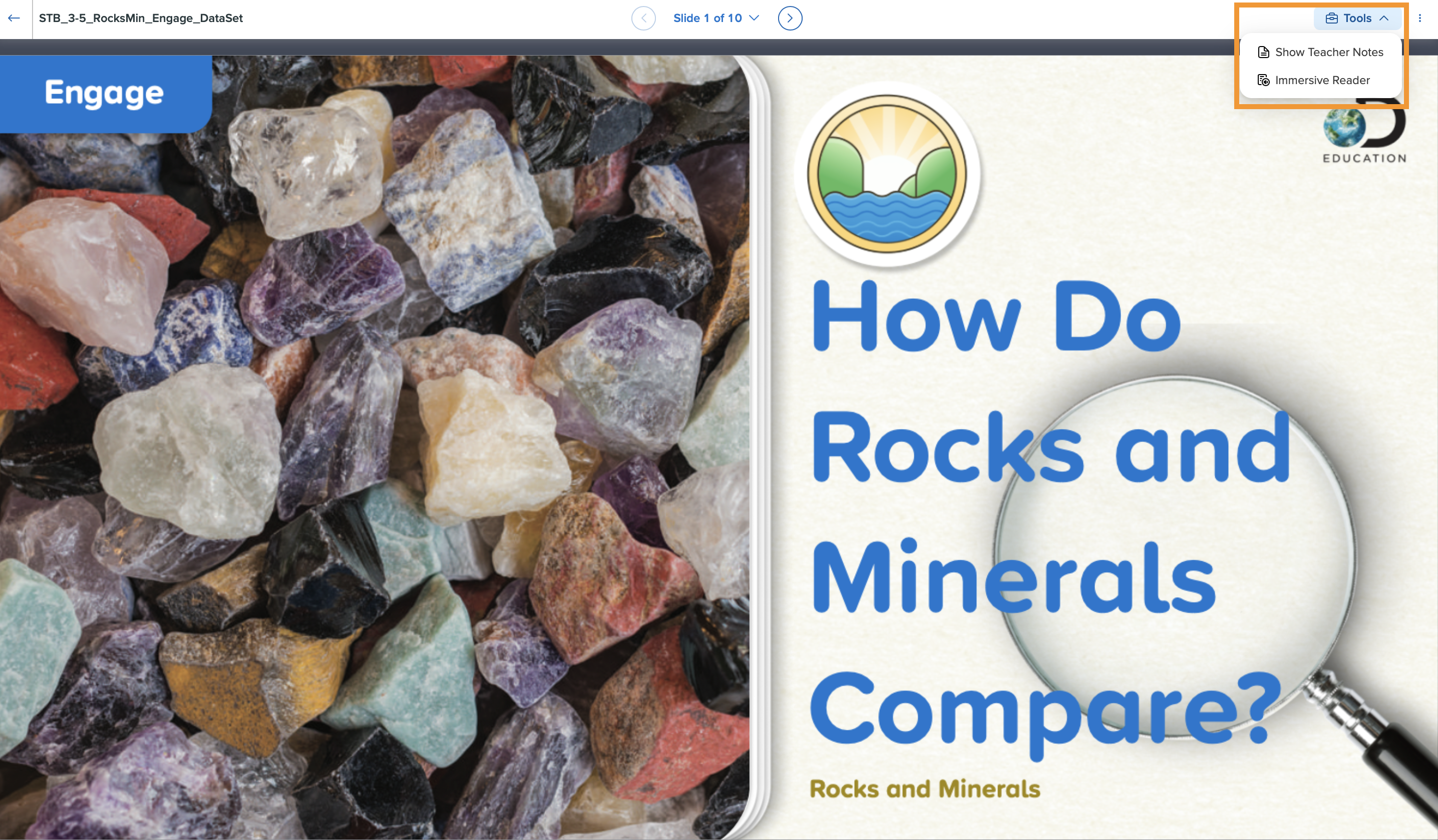
Task: Click the sunrise landscape badge icon
Action: pos(887,174)
